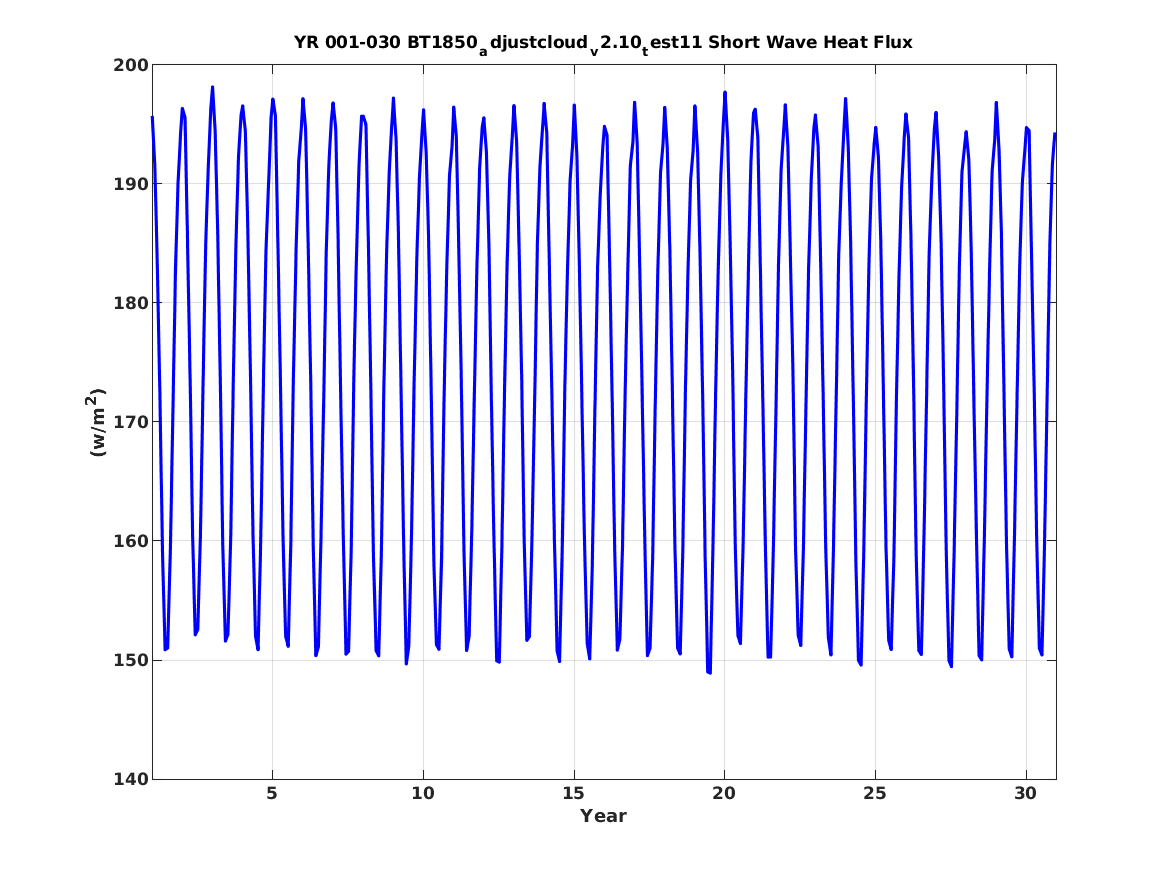This screenshot has width=1167, height=875.
Task: Click y-axis tick label 200
Action: pos(130,65)
